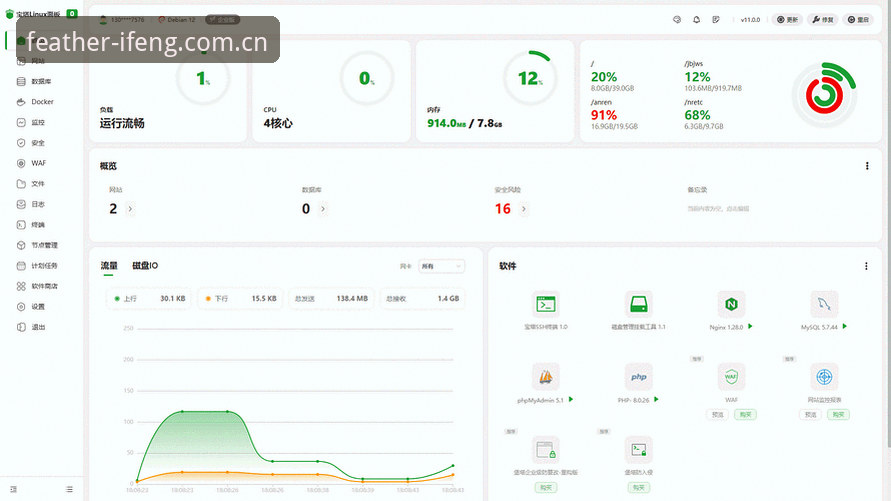The height and width of the screenshot is (501, 891).
Task: Click the customer service icon left of the bell
Action: click(x=677, y=19)
